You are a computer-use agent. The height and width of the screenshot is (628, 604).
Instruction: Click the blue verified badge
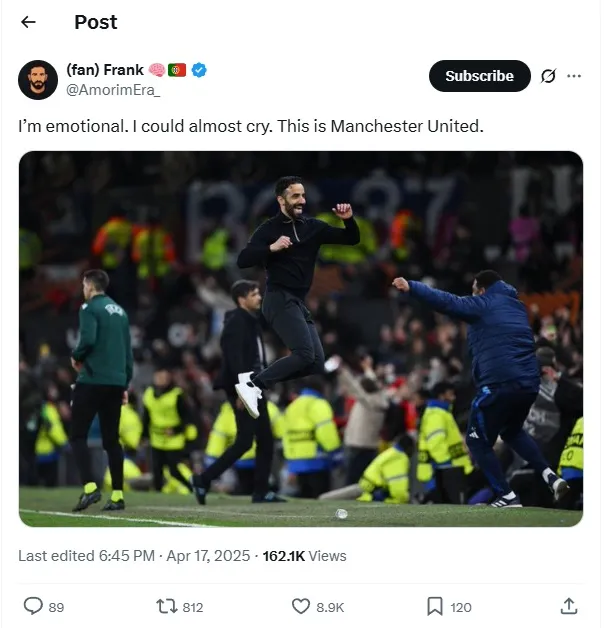[x=199, y=70]
